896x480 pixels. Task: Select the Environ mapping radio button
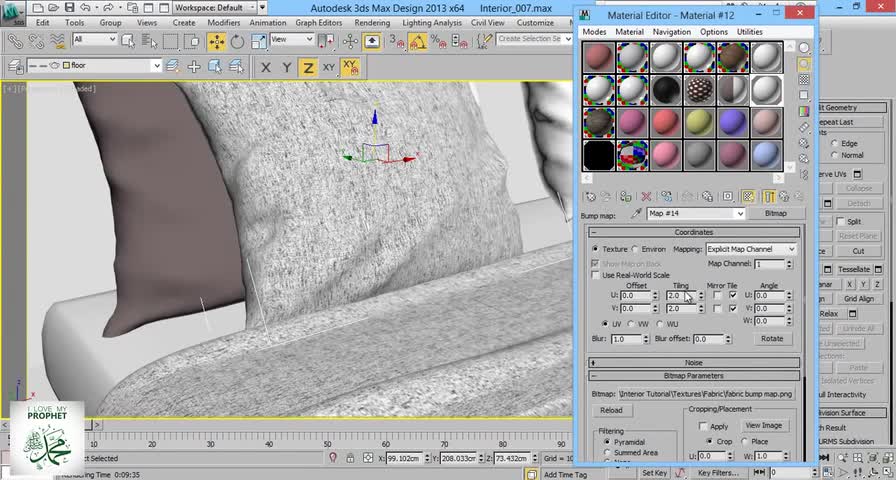[x=634, y=249]
